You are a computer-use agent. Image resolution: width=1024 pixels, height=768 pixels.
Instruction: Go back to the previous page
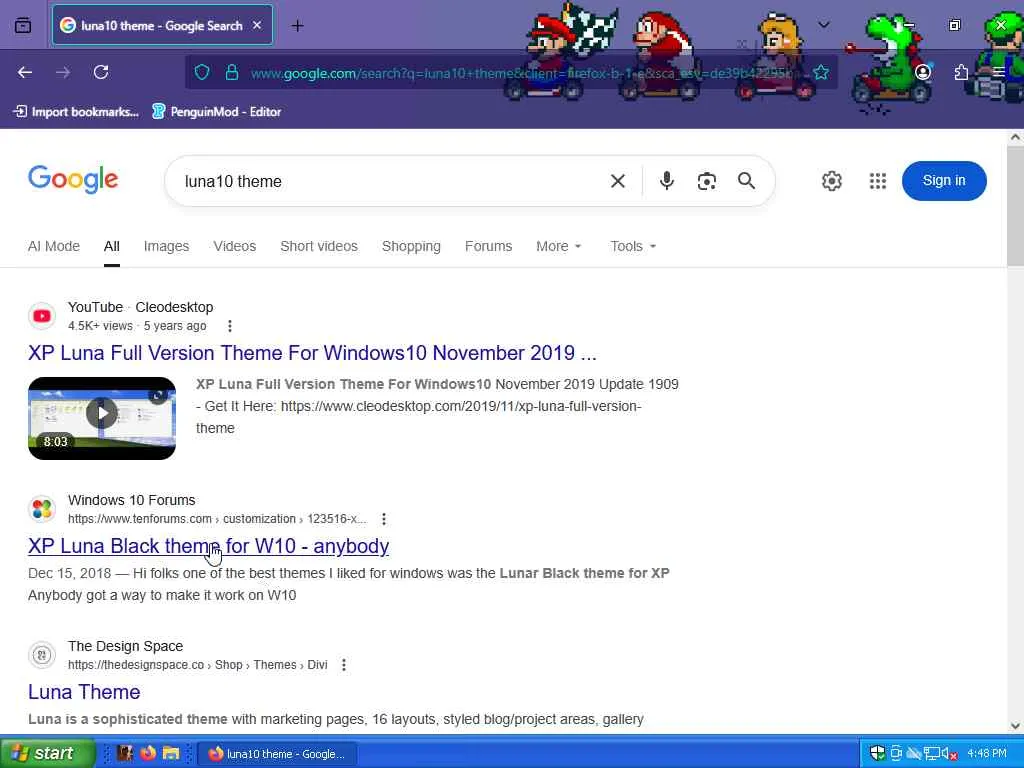(x=25, y=72)
